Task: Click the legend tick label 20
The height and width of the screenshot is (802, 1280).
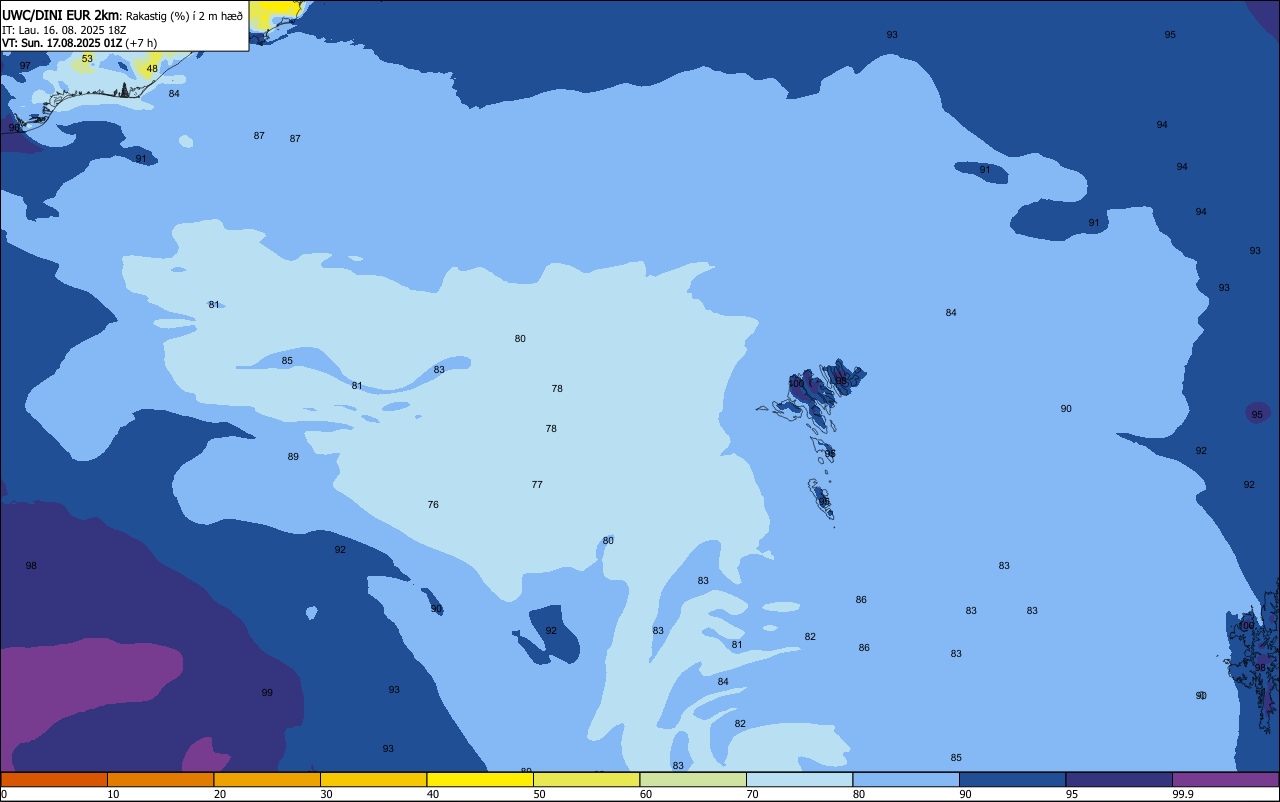Action: [x=220, y=794]
